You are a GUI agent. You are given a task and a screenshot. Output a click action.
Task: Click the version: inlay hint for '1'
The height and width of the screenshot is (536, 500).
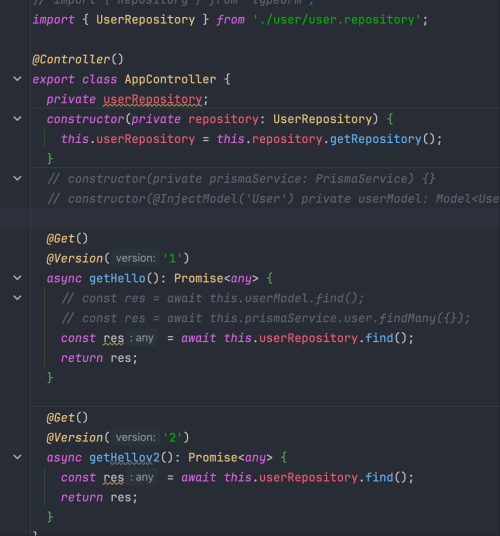click(136, 258)
